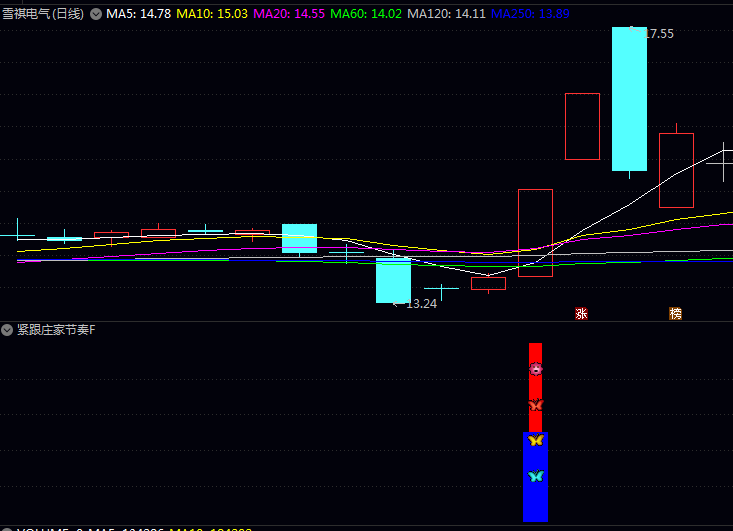This screenshot has height=531, width=733.
Task: Select the cyan candle at 13.24 low
Action: coord(394,280)
